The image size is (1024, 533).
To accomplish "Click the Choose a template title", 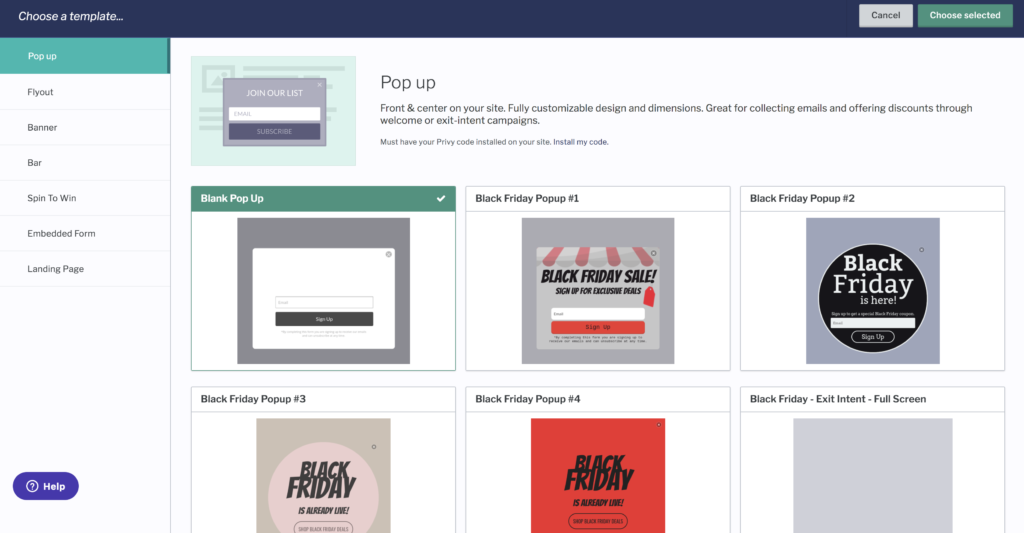I will 71,16.
